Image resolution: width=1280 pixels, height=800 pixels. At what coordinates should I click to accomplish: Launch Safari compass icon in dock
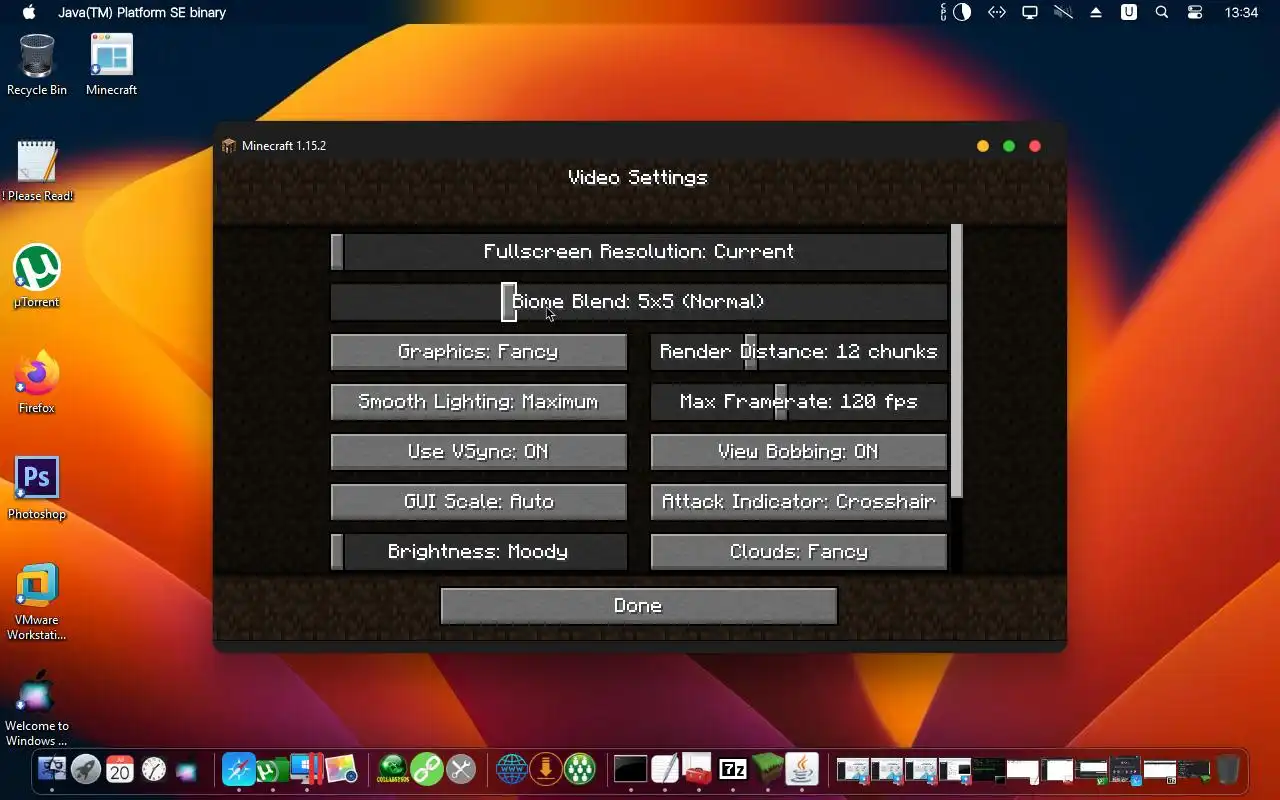[x=238, y=769]
